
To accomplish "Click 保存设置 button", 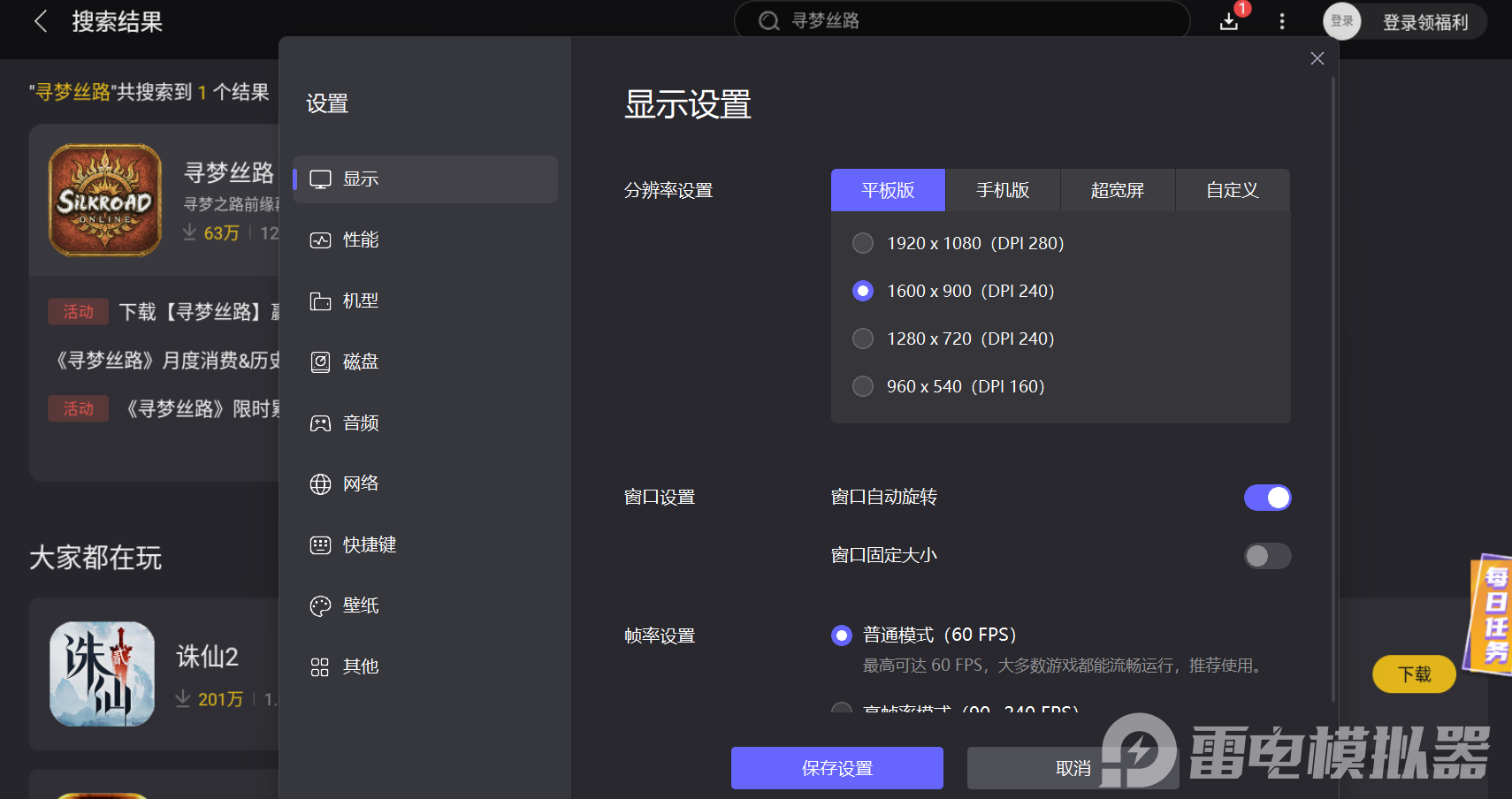I will 837,768.
